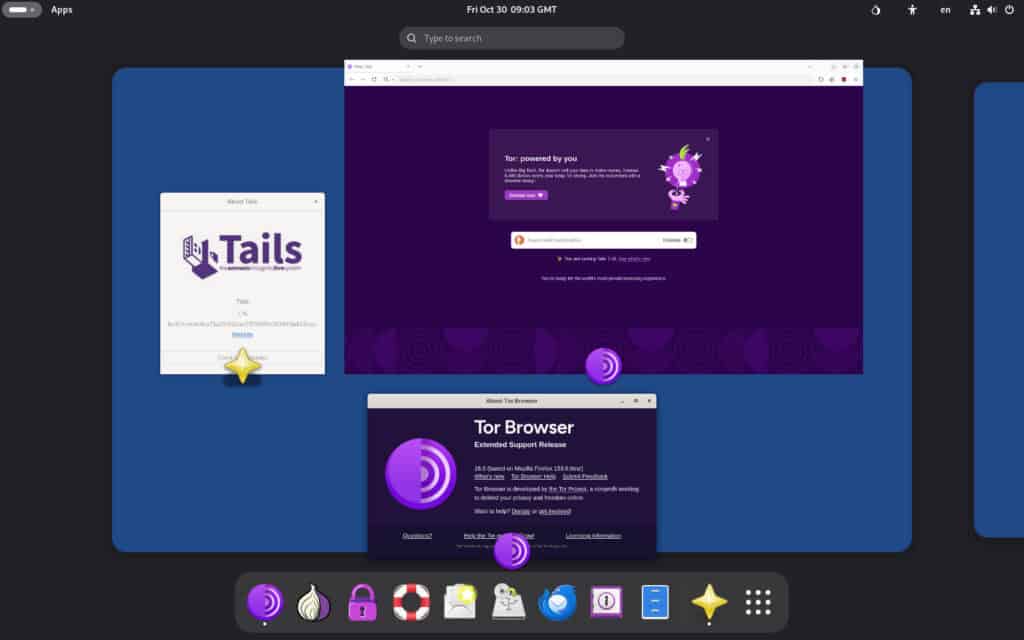Screen dimensions: 1024x640
Task: Open Tails documentation lifebuoy icon in dash
Action: click(411, 601)
